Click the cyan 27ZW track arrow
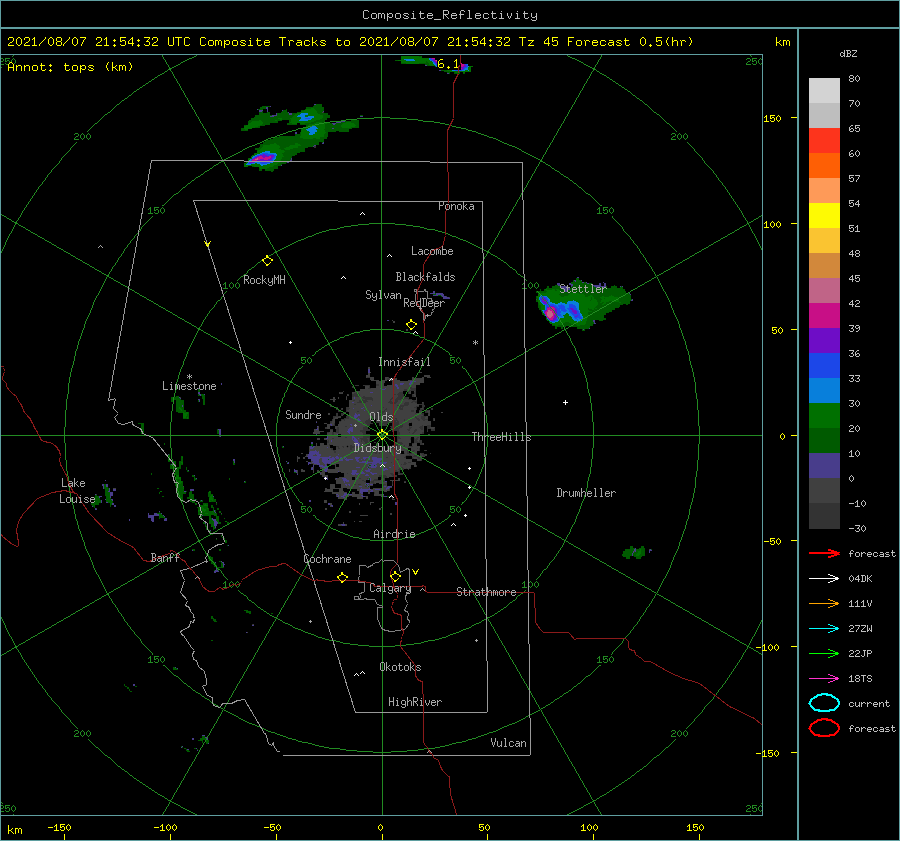The height and width of the screenshot is (841, 900). click(x=824, y=629)
